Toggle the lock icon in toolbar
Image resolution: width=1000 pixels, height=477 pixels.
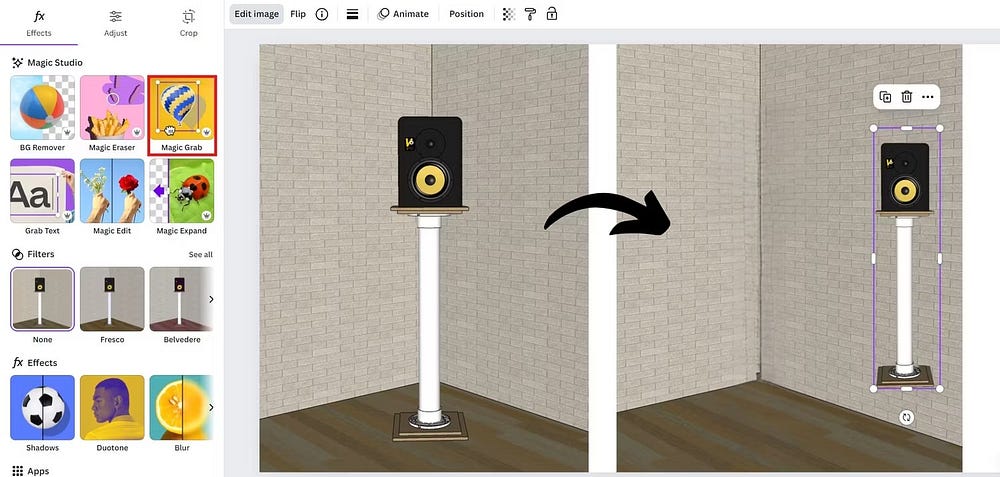tap(552, 14)
